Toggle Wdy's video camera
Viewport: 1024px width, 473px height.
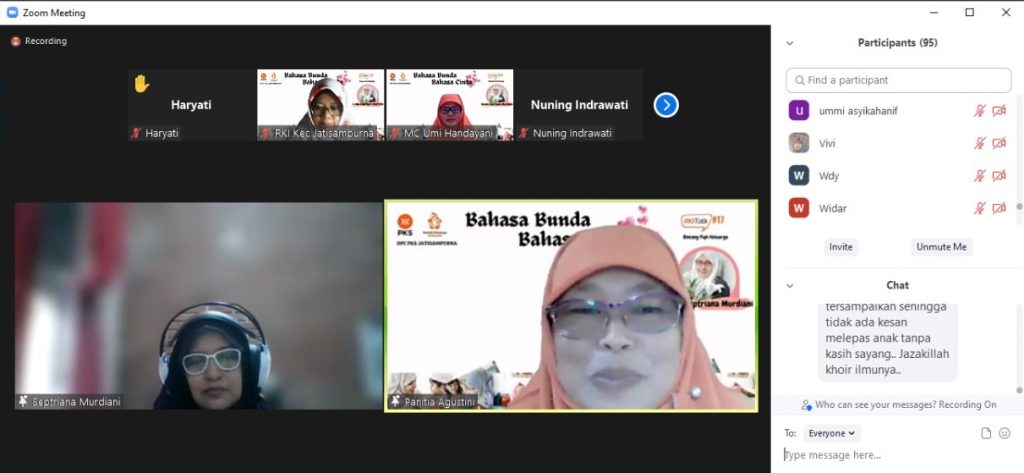(999, 175)
